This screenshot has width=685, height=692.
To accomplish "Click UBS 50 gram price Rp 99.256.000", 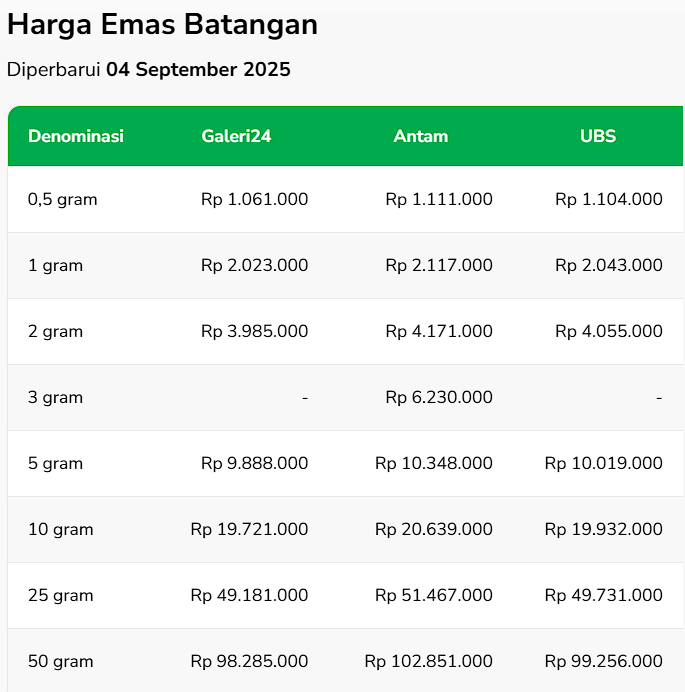I will click(x=604, y=661).
